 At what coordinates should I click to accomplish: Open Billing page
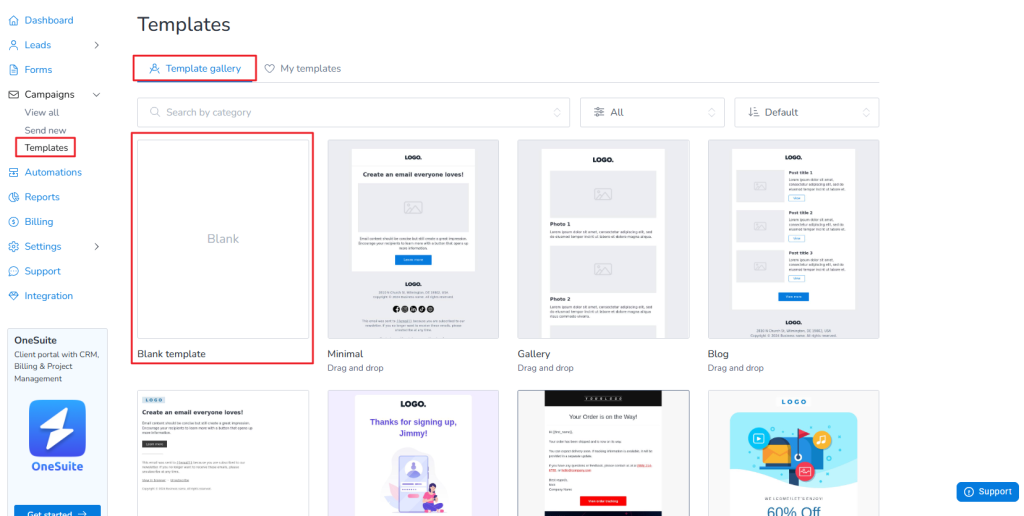point(39,222)
